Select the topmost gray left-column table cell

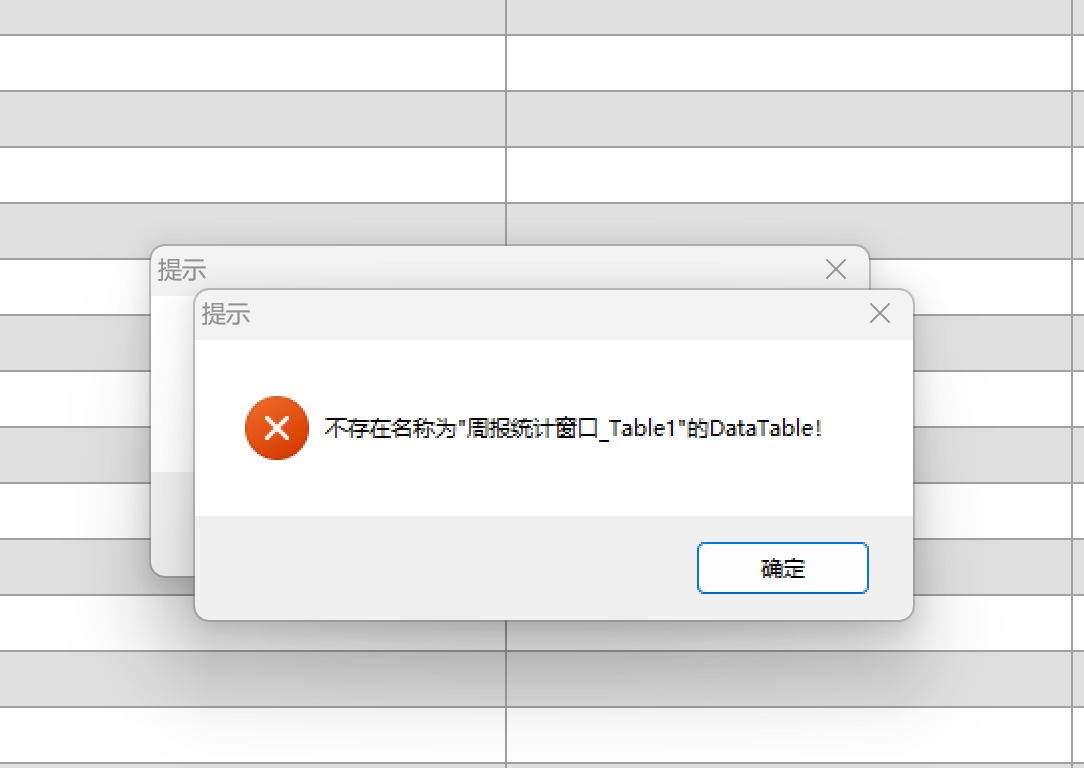point(252,17)
